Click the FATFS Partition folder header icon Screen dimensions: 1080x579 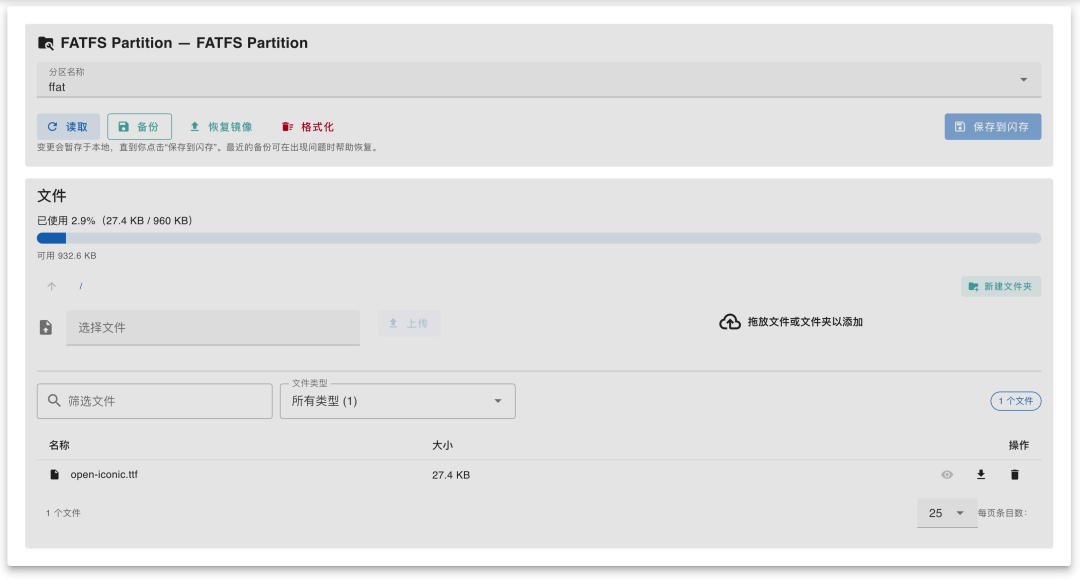pyautogui.click(x=46, y=43)
